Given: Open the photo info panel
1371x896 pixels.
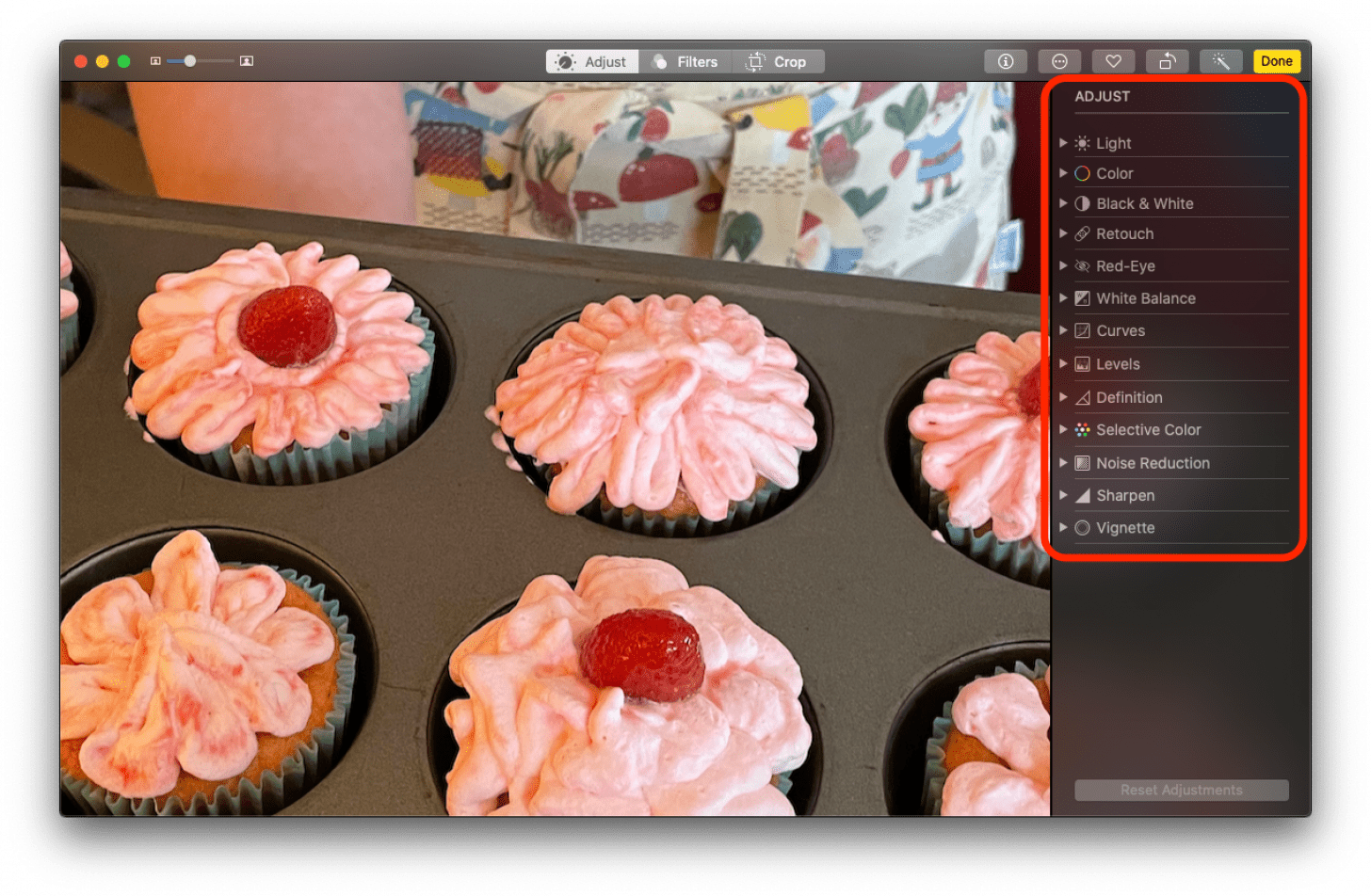Looking at the screenshot, I should coord(1005,60).
